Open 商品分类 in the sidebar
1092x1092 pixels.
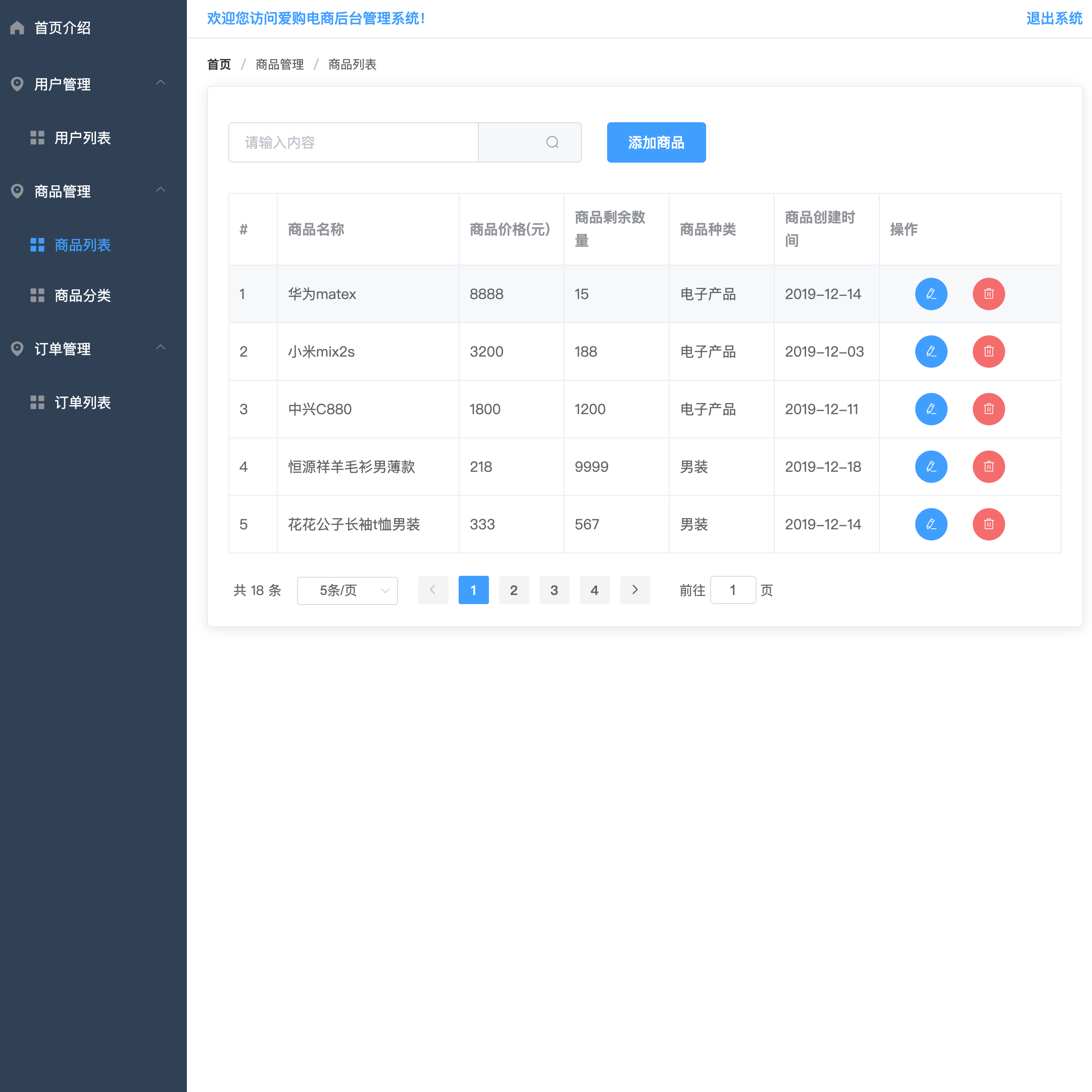point(82,295)
